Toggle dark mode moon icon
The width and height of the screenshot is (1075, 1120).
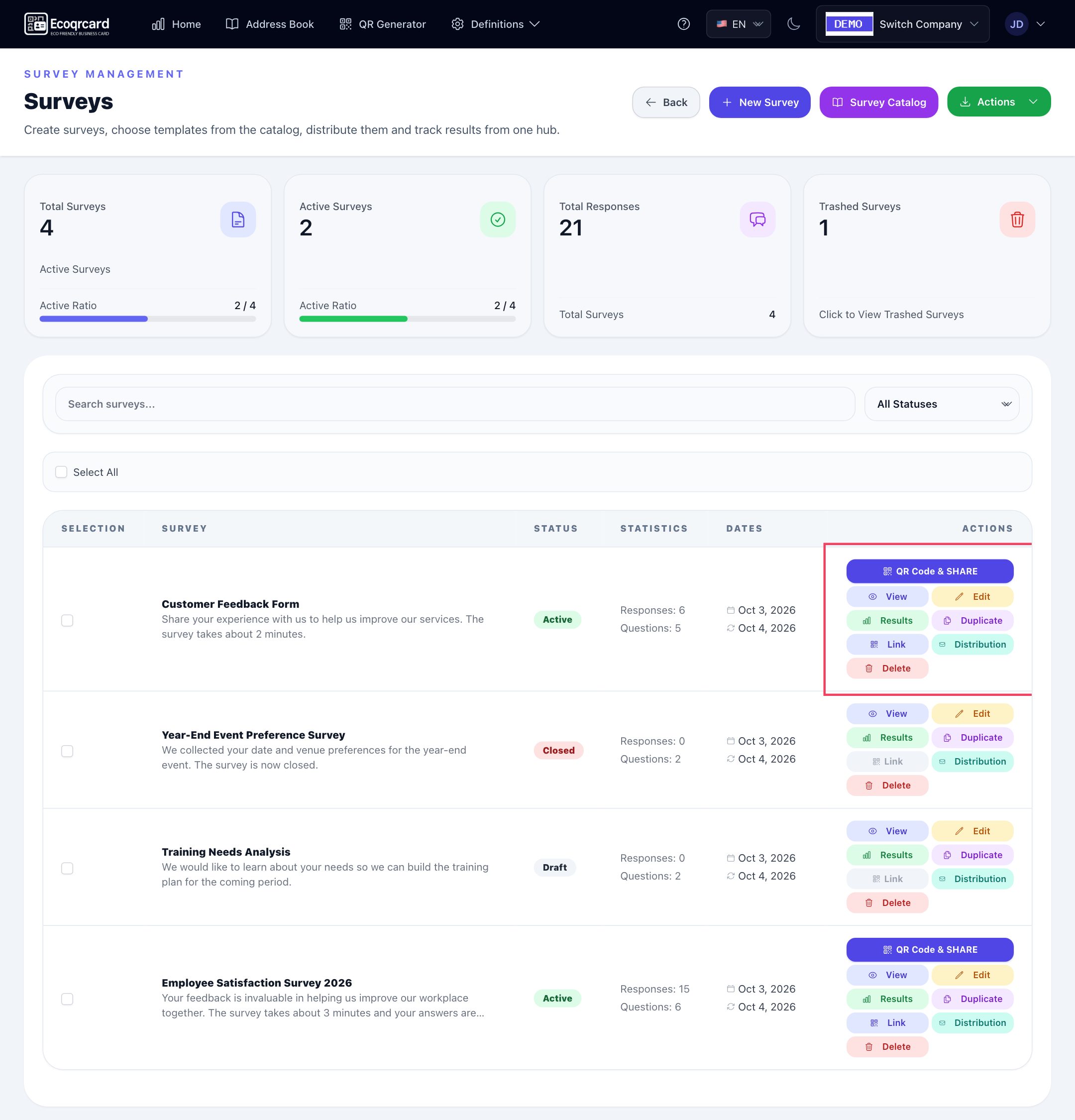(793, 24)
